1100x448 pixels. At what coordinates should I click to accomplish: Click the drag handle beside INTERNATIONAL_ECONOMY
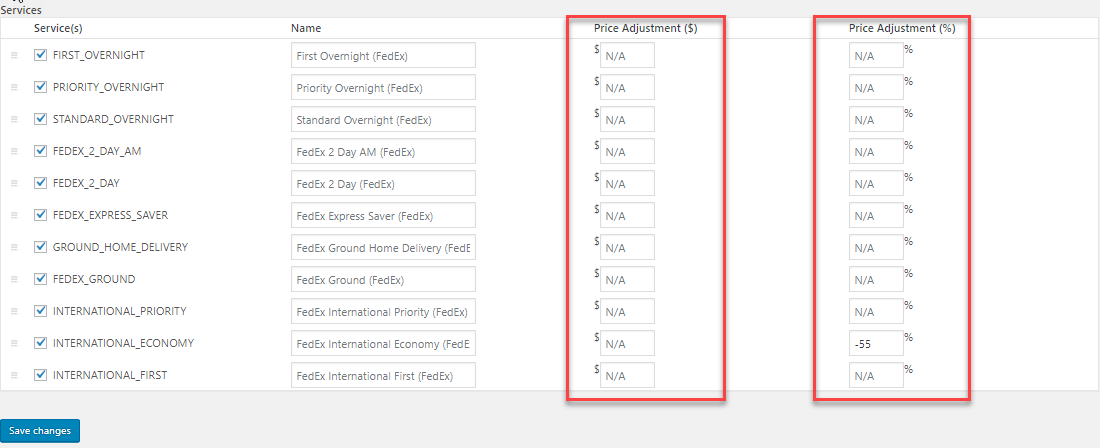tap(14, 344)
